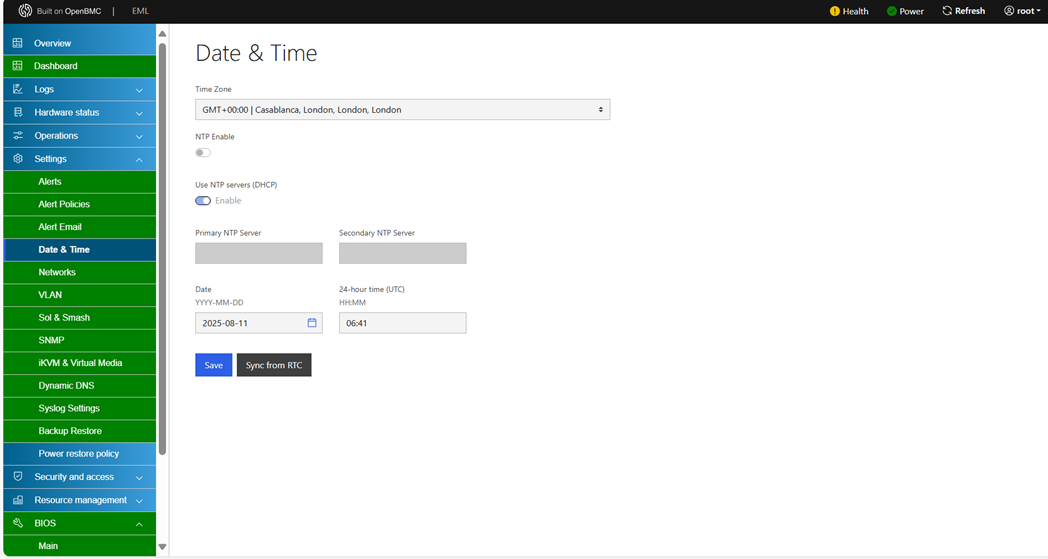Image resolution: width=1048 pixels, height=559 pixels.
Task: Click the Health warning status icon
Action: click(x=835, y=11)
